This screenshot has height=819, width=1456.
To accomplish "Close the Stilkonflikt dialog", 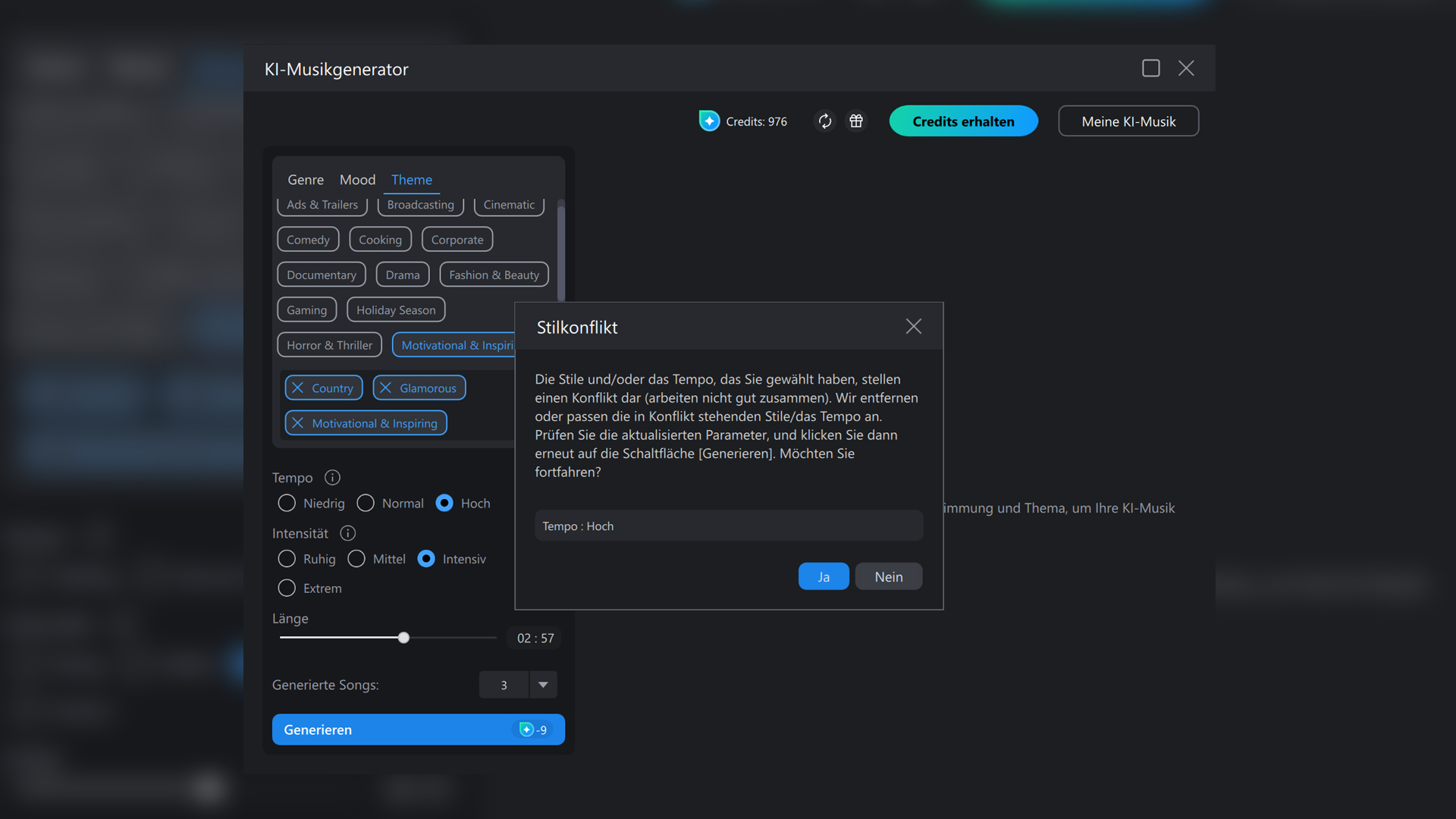I will point(913,327).
